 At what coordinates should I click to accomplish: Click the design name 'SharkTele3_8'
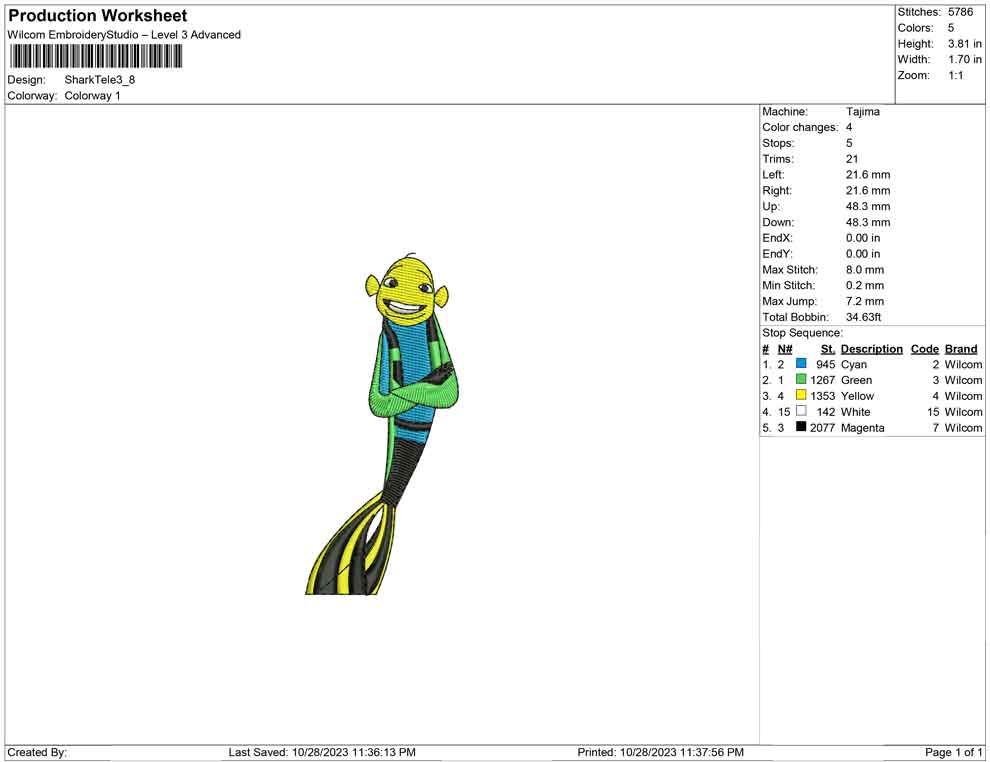coord(100,80)
